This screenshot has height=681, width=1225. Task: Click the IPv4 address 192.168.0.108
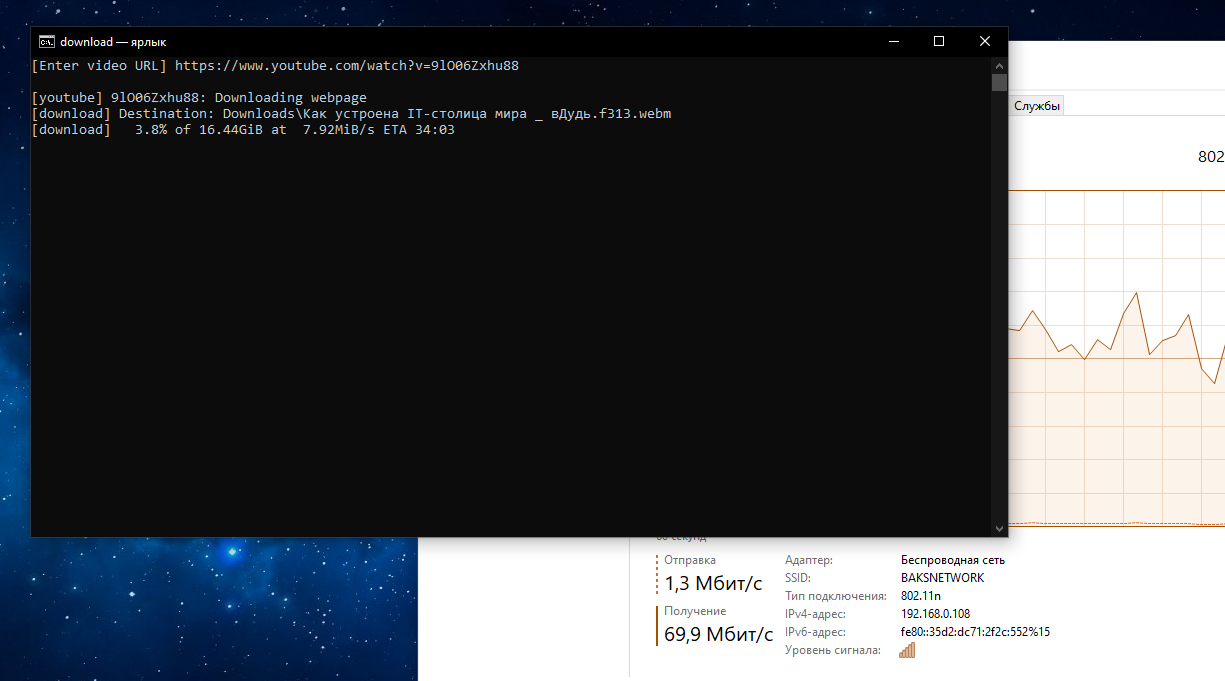(935, 614)
